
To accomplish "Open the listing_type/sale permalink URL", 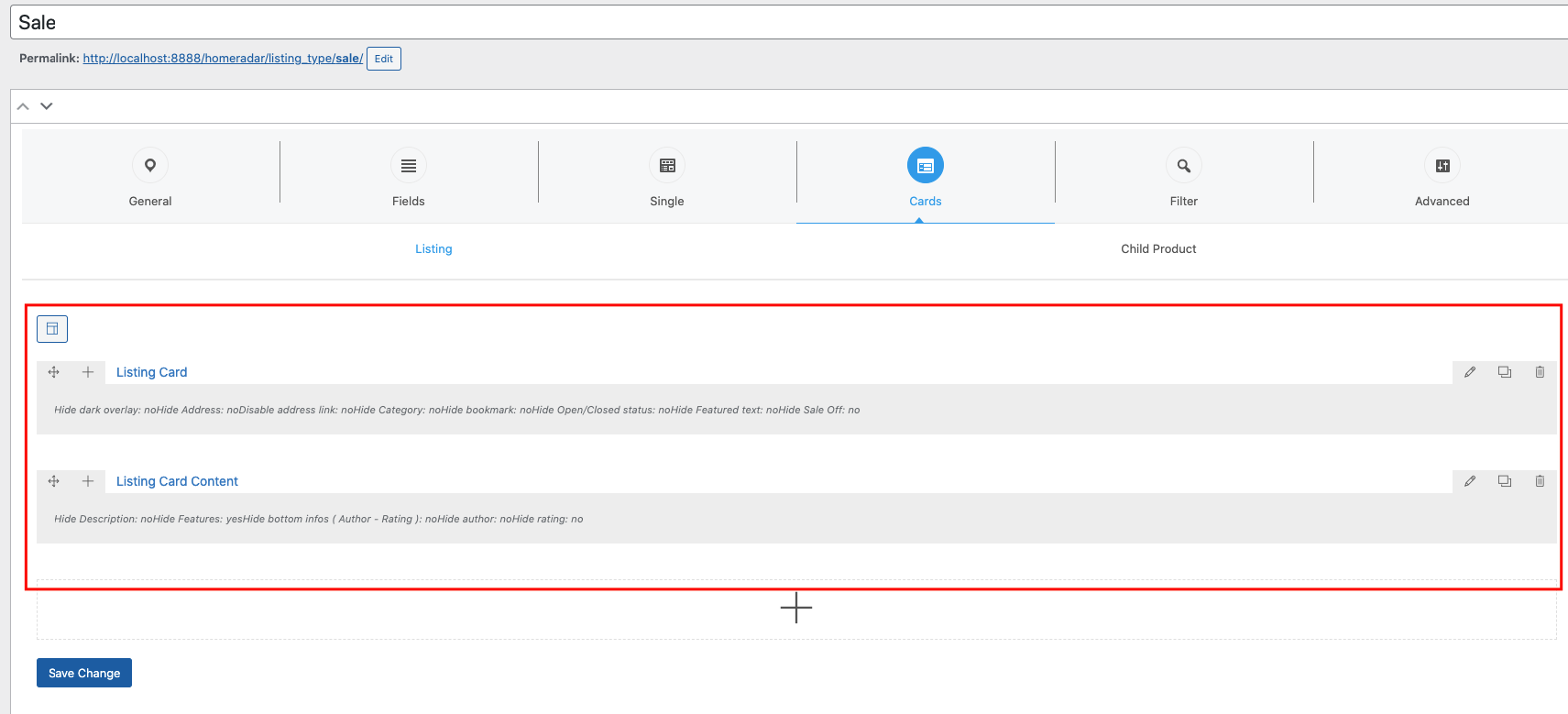I will click(223, 59).
